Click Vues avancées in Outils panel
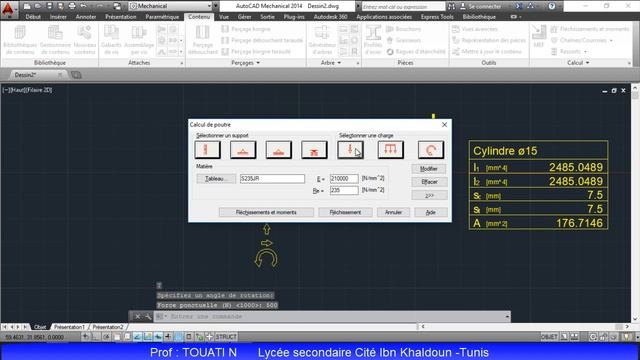 point(475,29)
